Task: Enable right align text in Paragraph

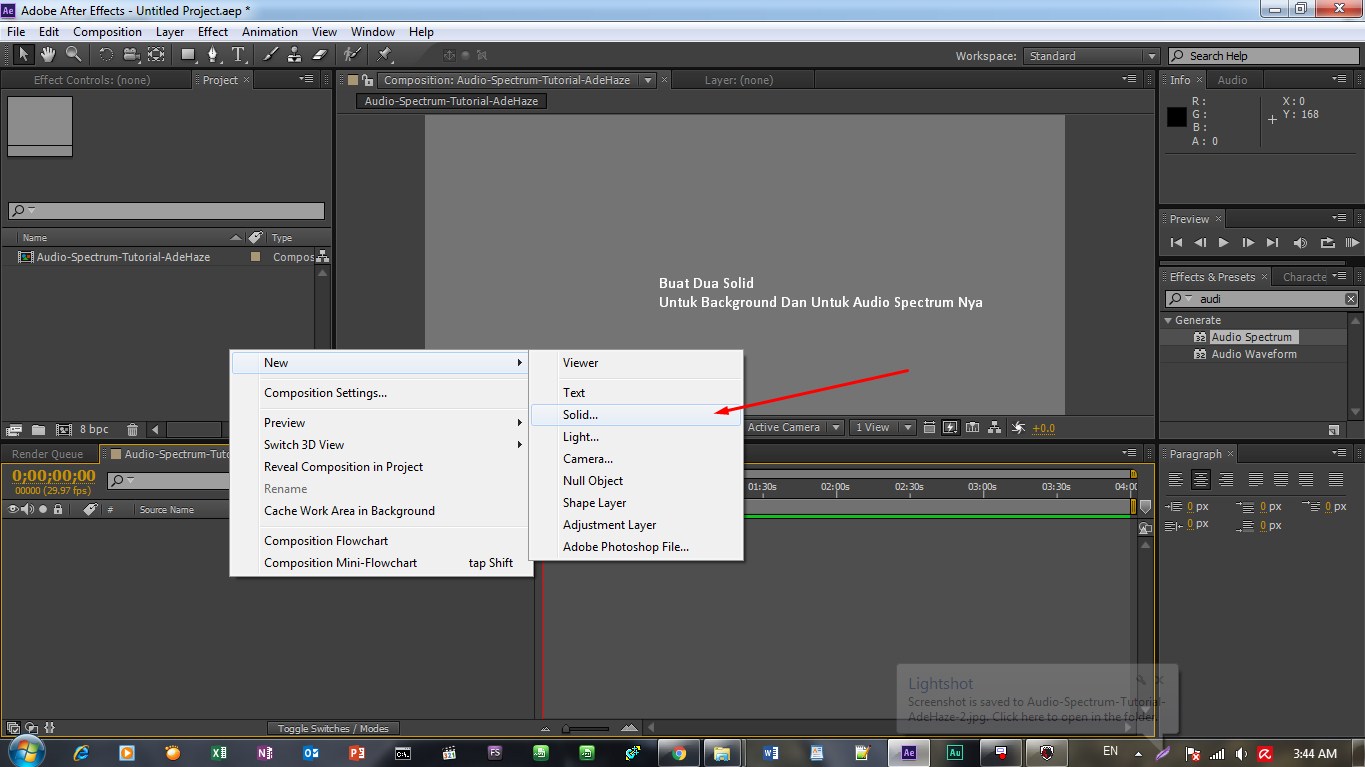Action: [1224, 480]
